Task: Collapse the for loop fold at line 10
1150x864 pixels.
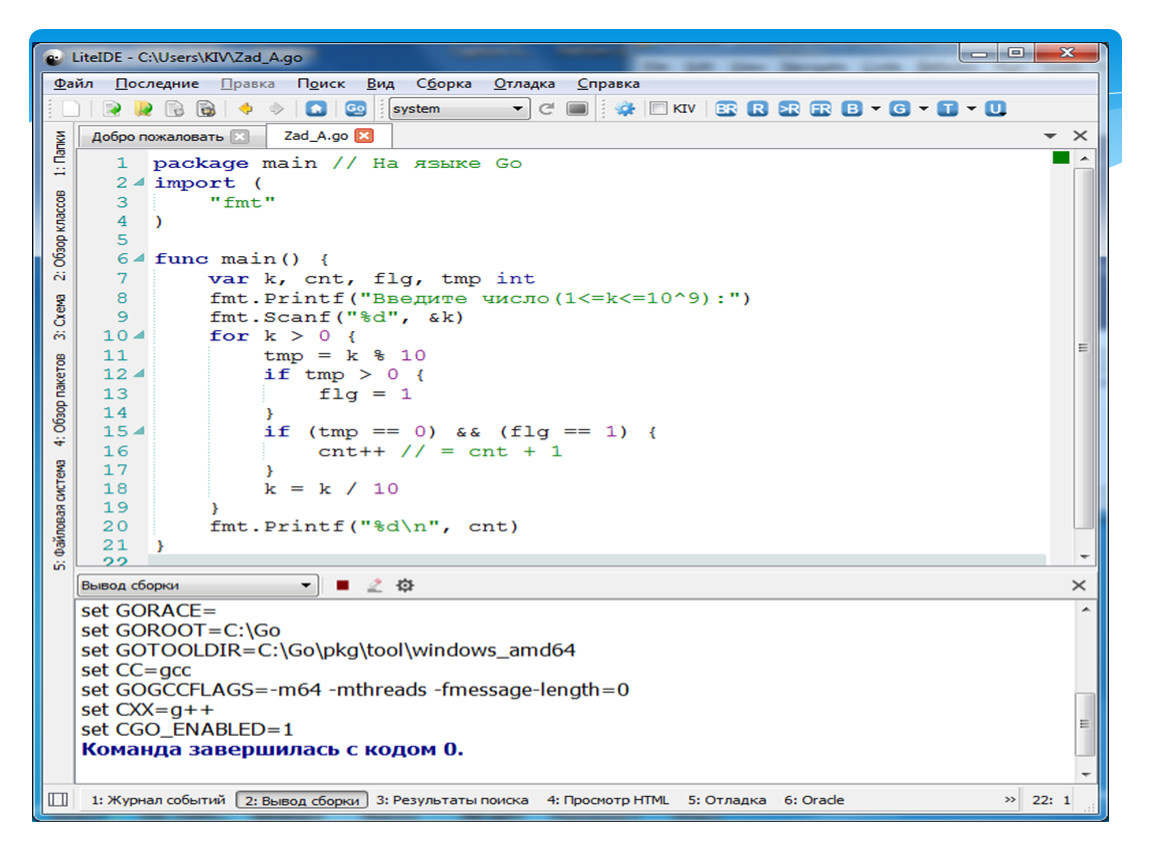Action: (x=139, y=335)
